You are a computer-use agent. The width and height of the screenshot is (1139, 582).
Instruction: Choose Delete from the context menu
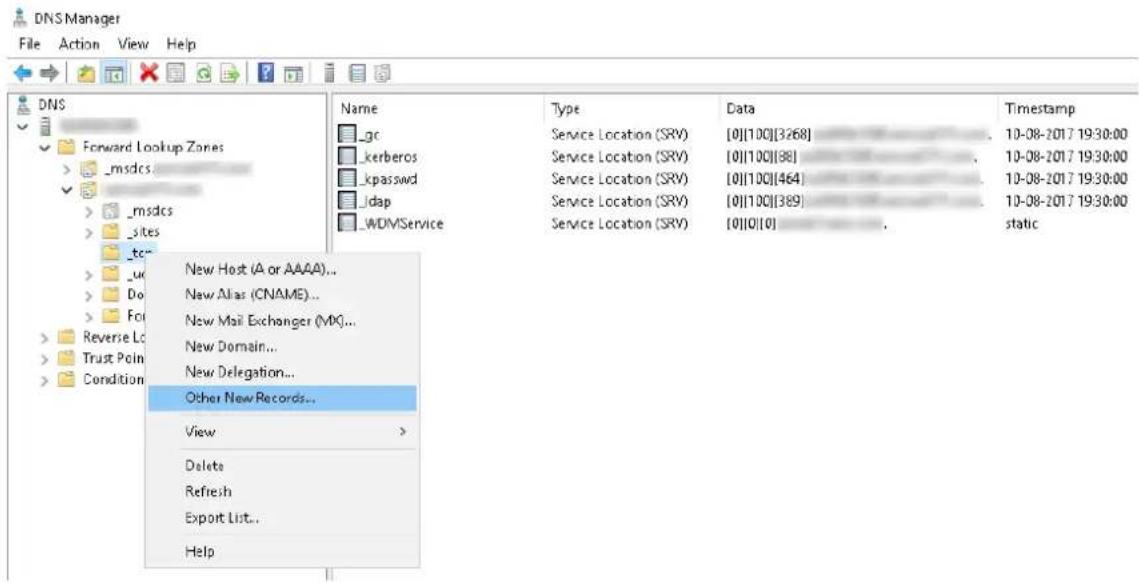coord(282,466)
